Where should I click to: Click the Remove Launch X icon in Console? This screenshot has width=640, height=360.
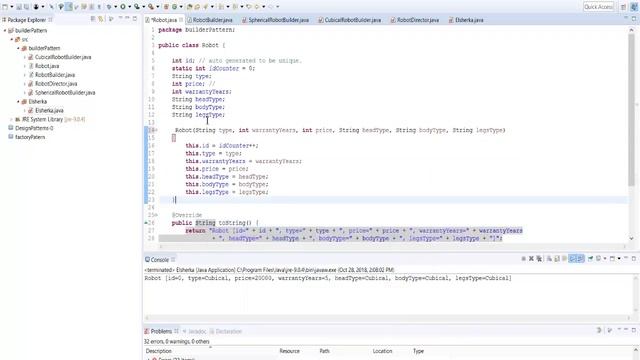point(531,258)
